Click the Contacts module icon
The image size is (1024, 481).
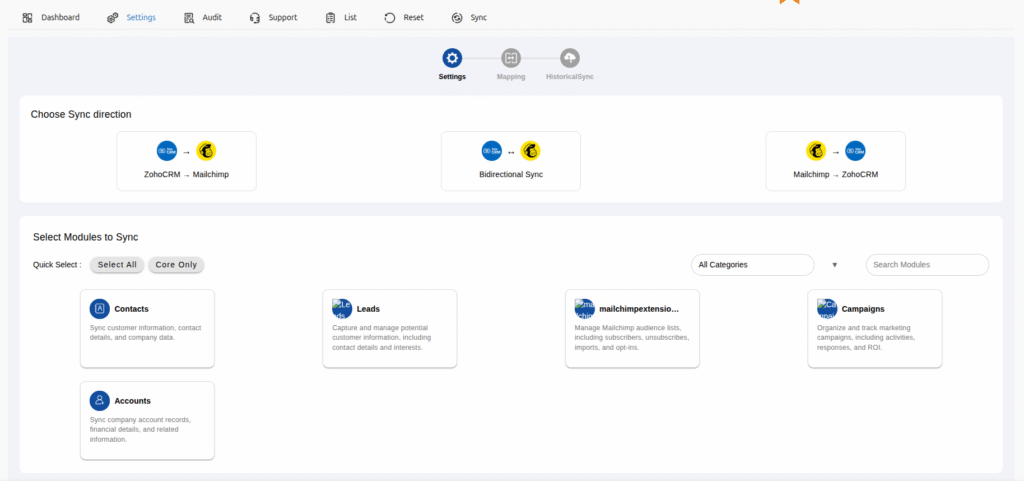(100, 309)
